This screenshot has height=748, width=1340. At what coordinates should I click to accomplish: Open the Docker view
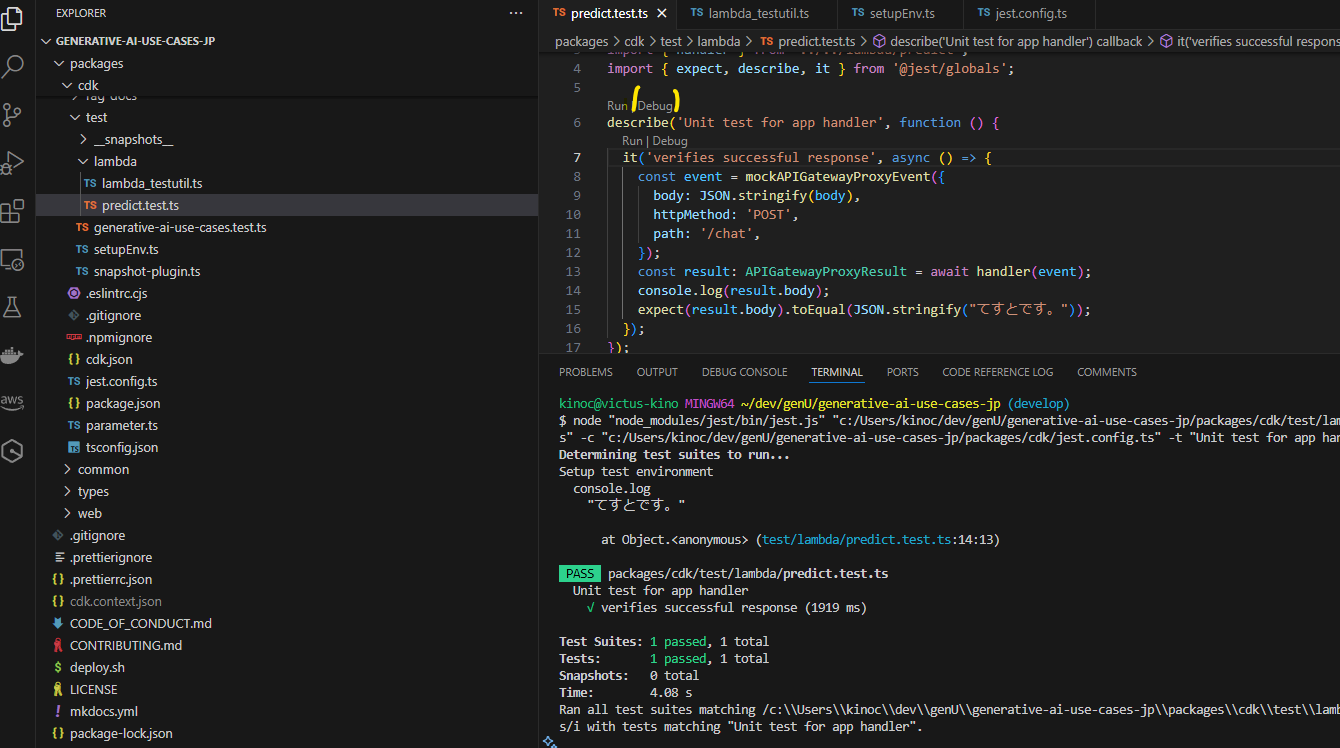pos(13,355)
